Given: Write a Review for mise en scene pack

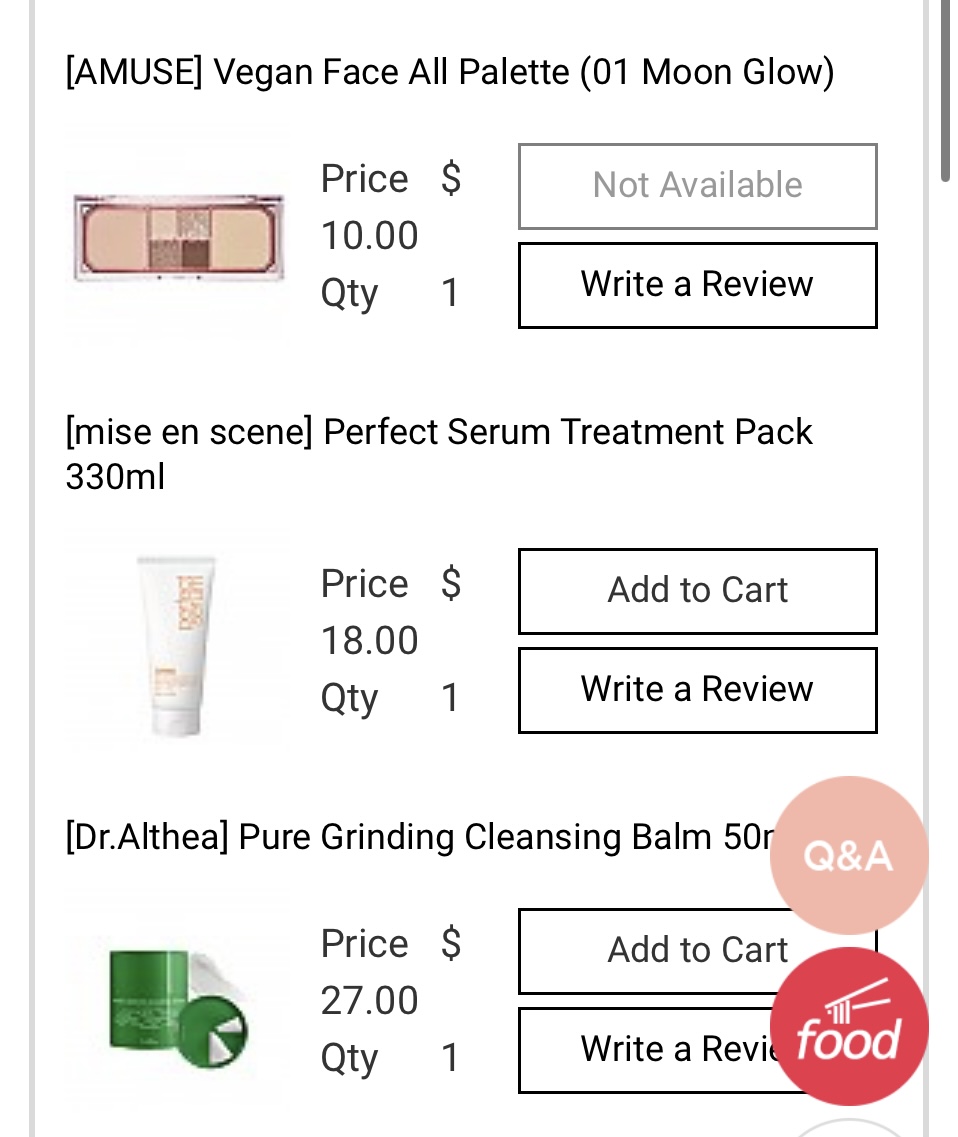Looking at the screenshot, I should click(x=697, y=690).
